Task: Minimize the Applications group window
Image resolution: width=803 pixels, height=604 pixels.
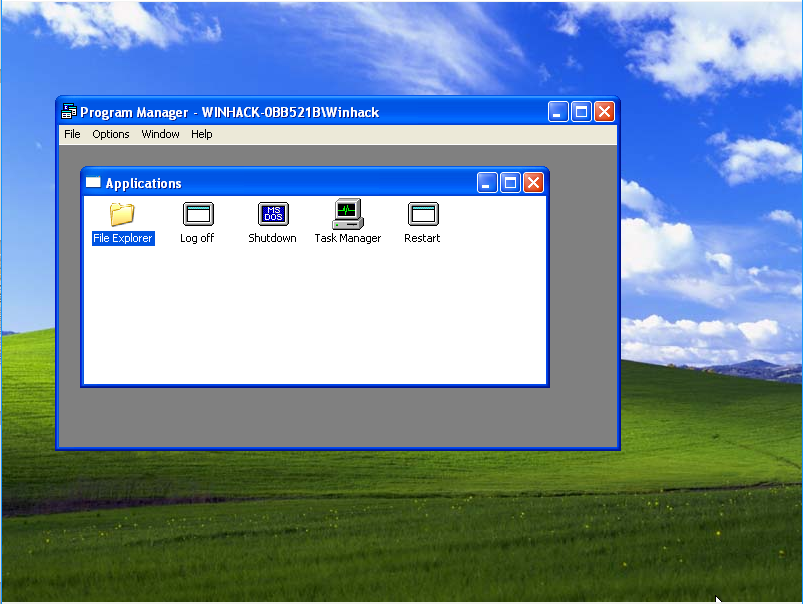Action: pos(487,183)
